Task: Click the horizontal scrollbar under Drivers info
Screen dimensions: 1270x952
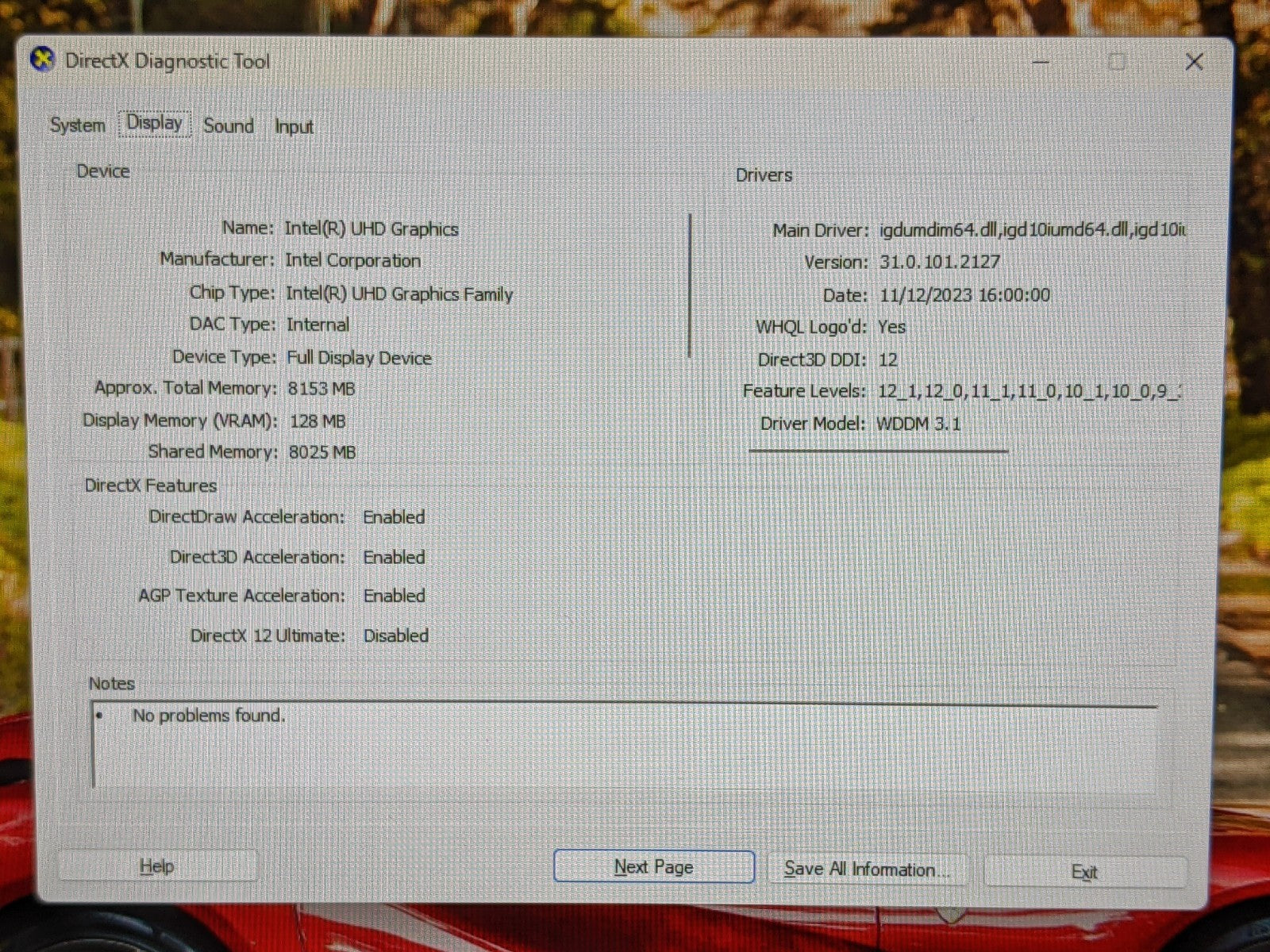Action: pyautogui.click(x=878, y=451)
